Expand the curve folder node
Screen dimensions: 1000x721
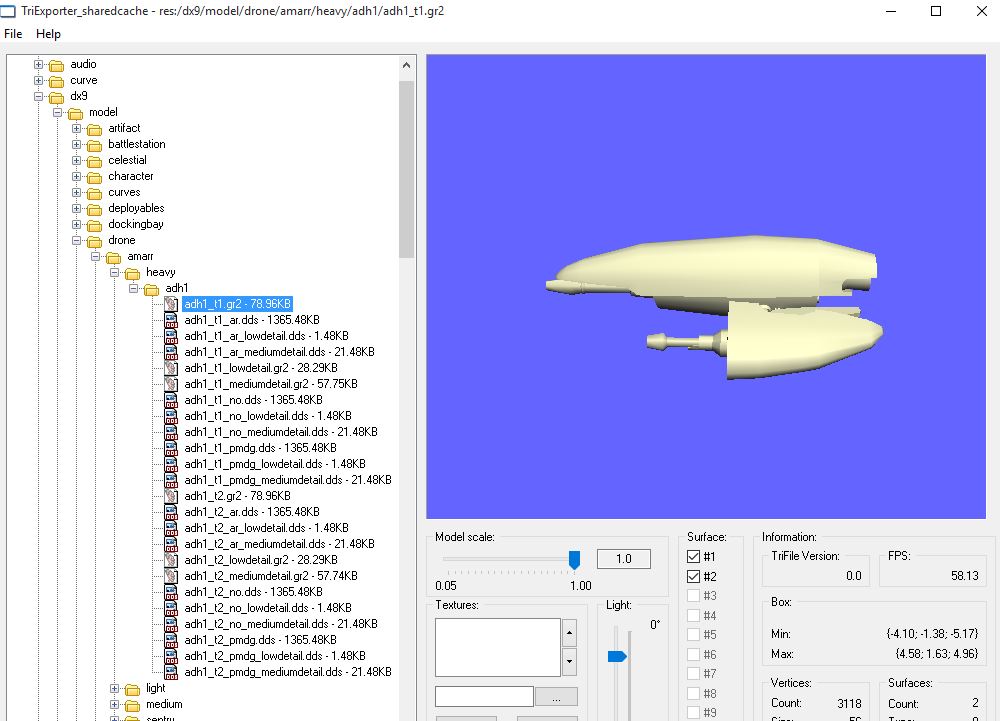38,80
